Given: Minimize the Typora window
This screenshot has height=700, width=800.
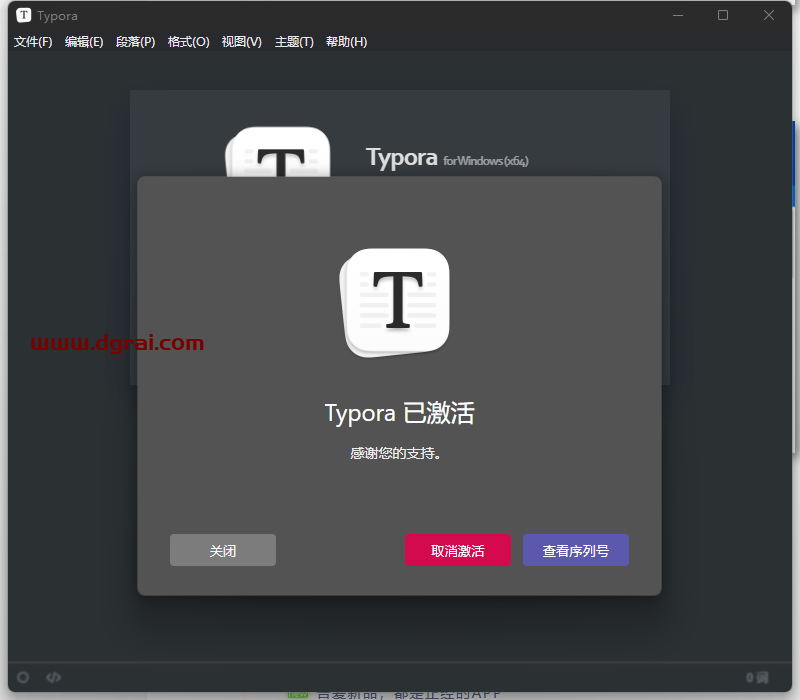Looking at the screenshot, I should (x=678, y=15).
